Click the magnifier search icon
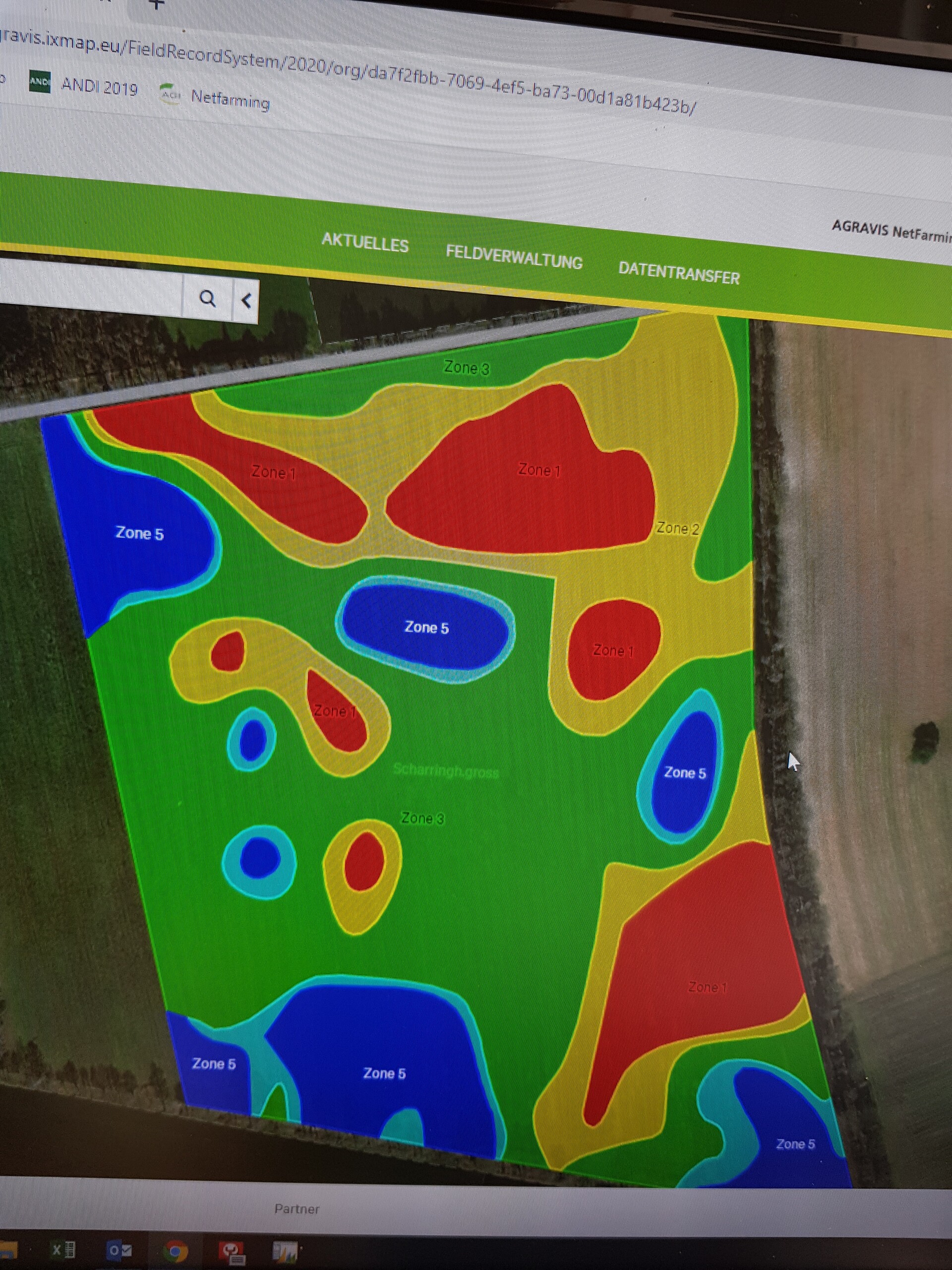The height and width of the screenshot is (1270, 952). coord(207,298)
